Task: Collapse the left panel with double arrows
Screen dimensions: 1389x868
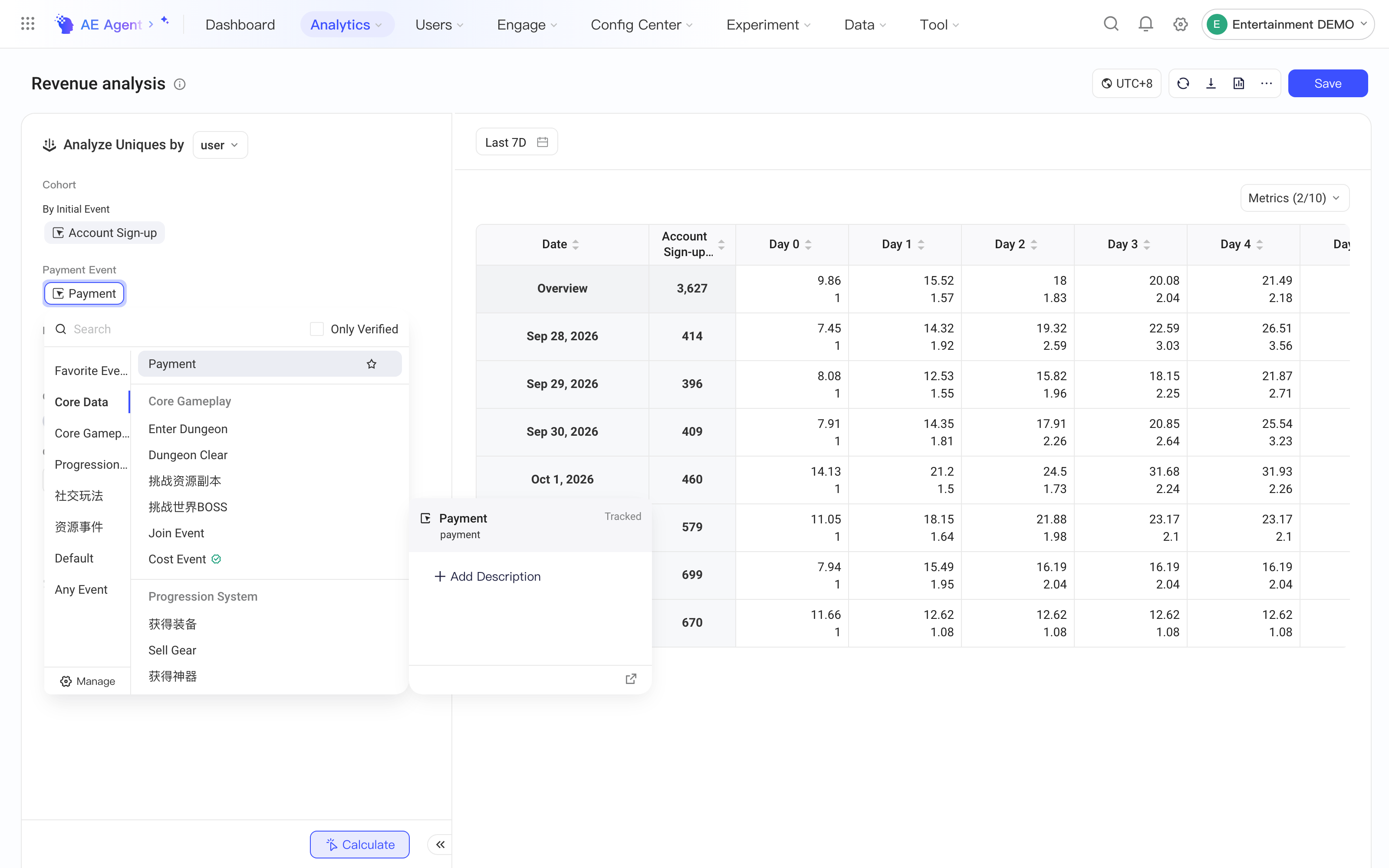Action: point(440,845)
